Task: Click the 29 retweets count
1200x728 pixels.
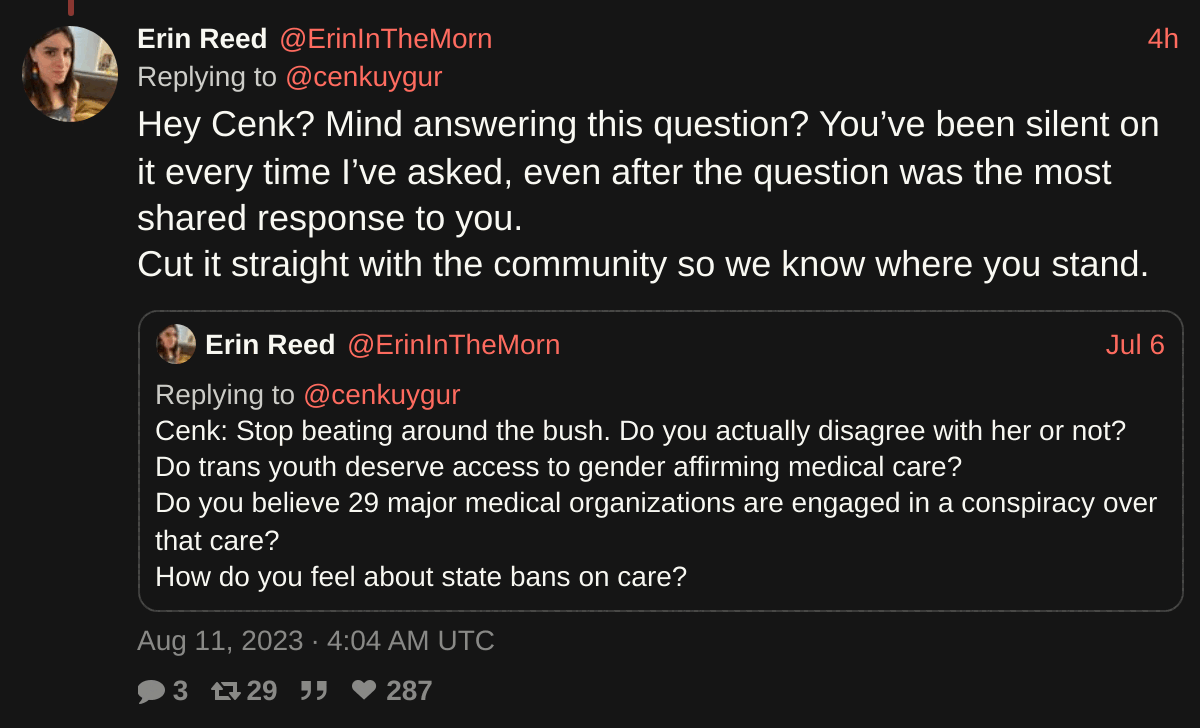Action: [262, 691]
